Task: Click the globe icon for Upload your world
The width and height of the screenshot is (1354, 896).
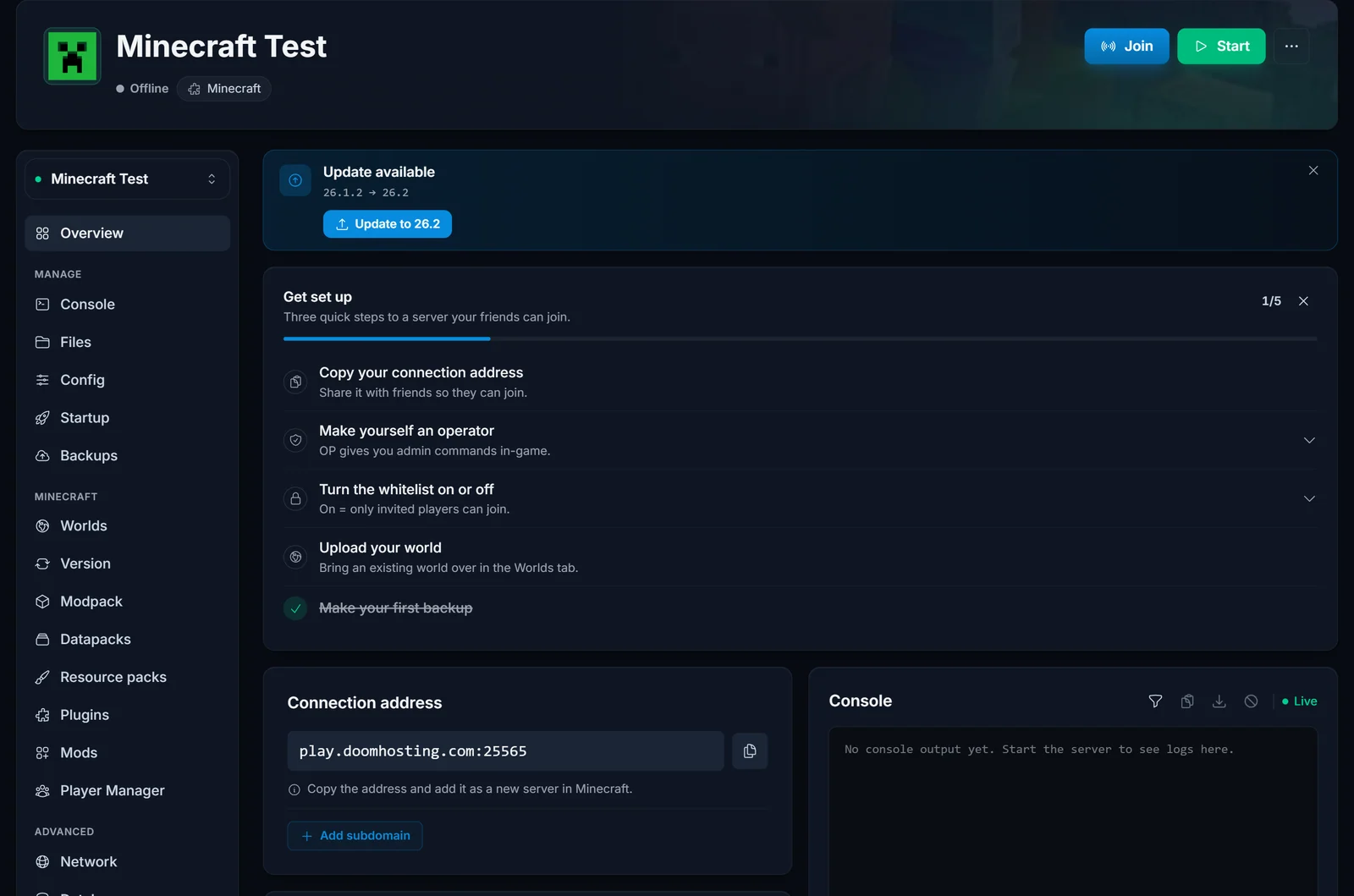Action: (x=295, y=558)
